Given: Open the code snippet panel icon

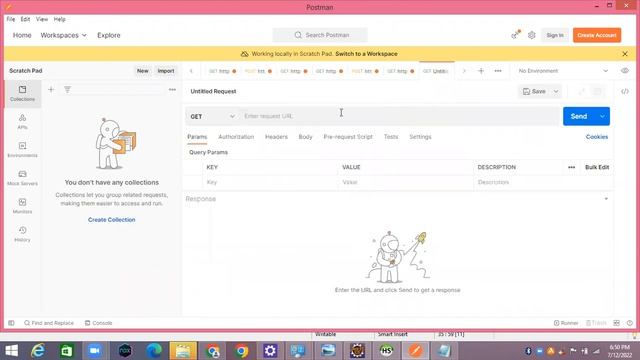Looking at the screenshot, I should pyautogui.click(x=625, y=91).
